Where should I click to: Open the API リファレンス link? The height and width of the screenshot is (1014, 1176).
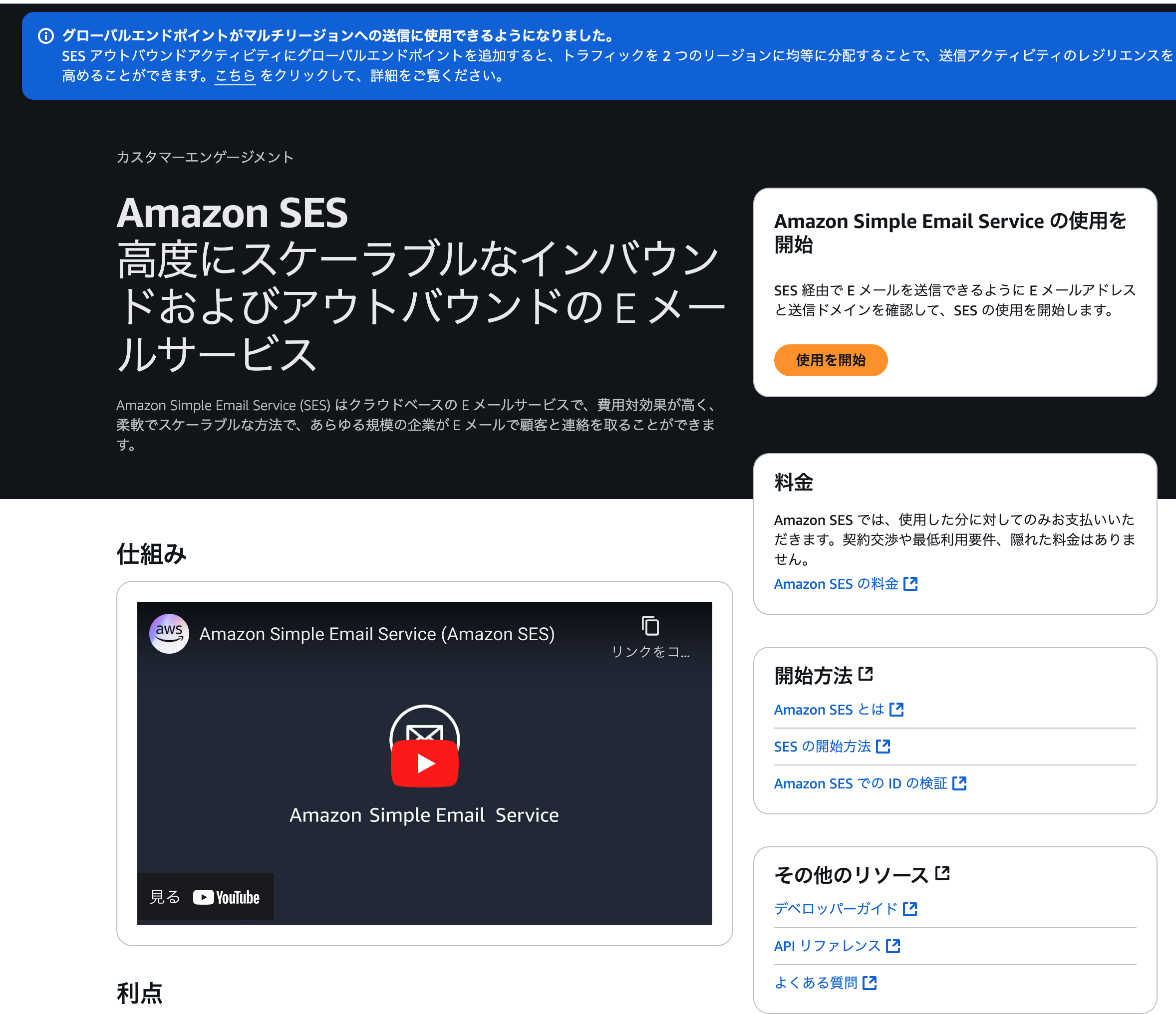(x=827, y=945)
